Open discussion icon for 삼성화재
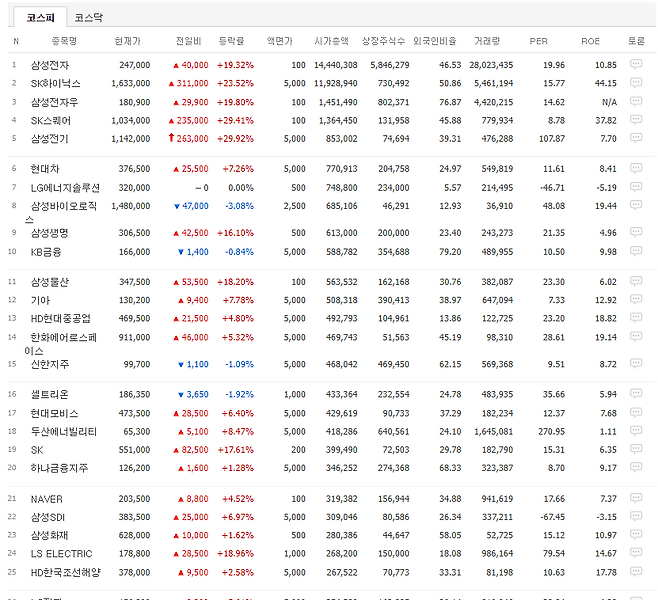Viewport: 658px width, 600px height. point(636,535)
